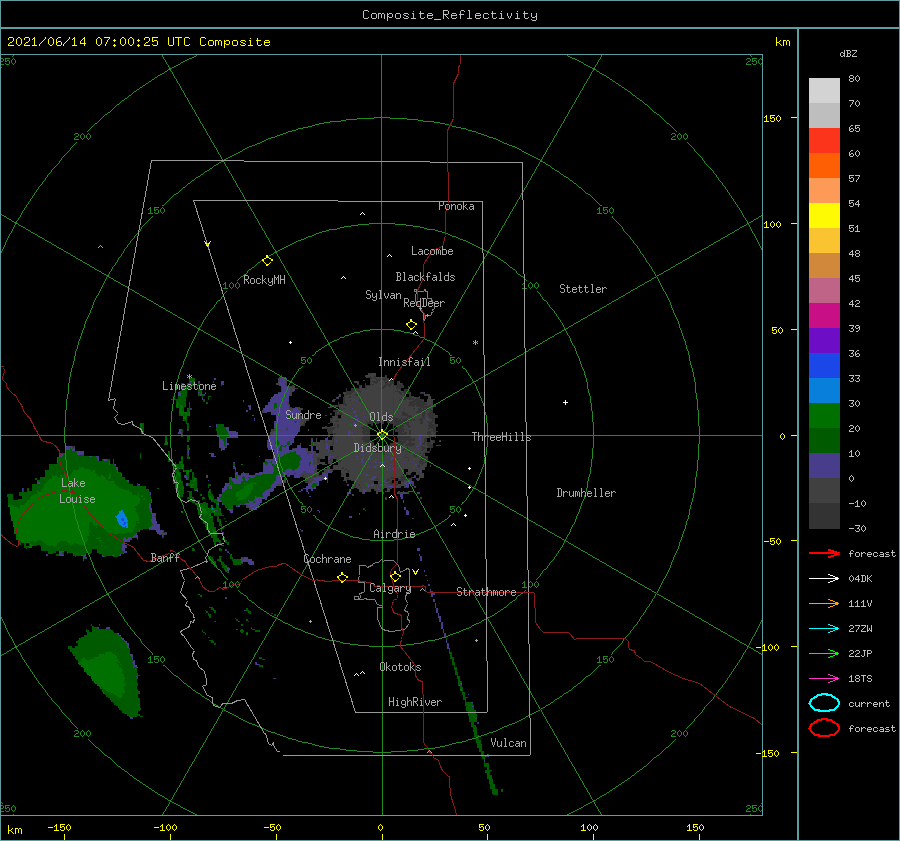Click the Lacombe city label
The width and height of the screenshot is (900, 841).
click(x=432, y=251)
